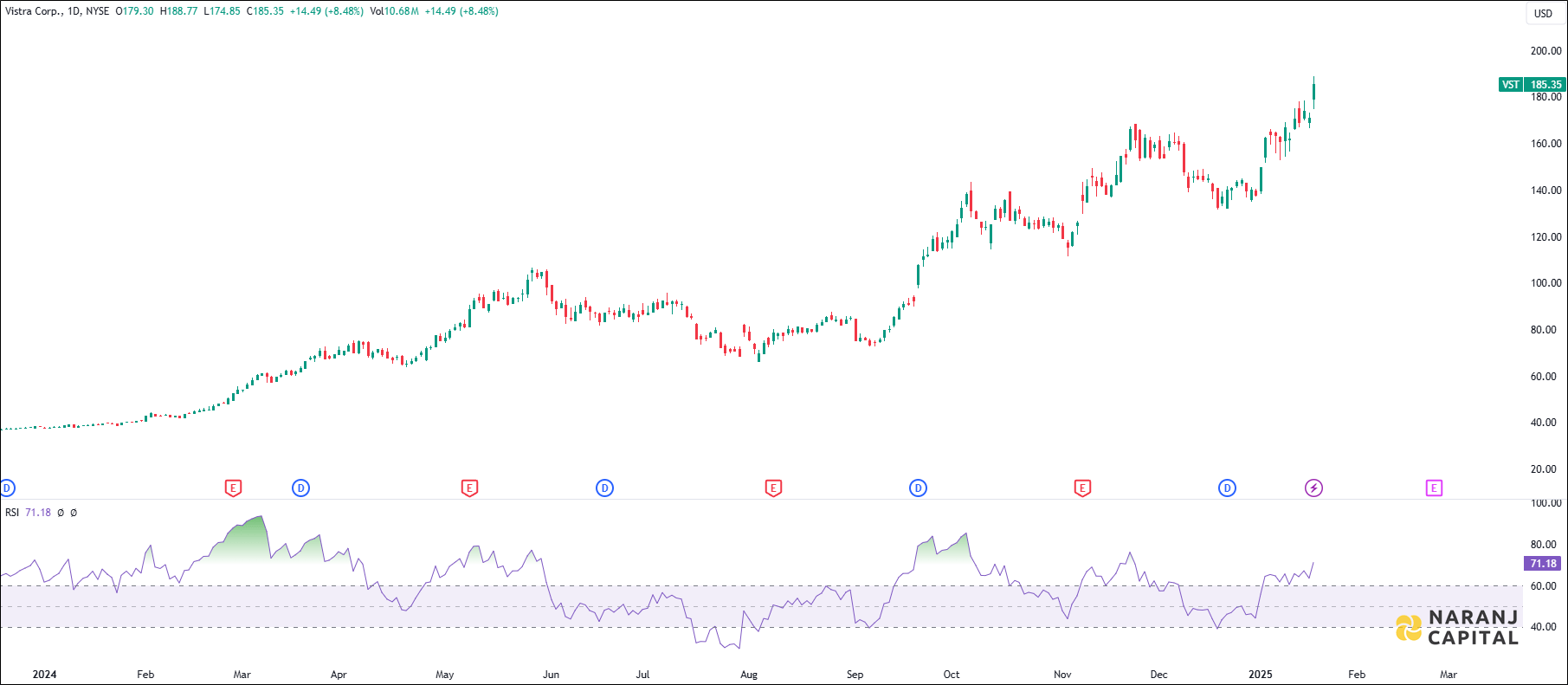Open the August 2024 earnings marker
1568x685 pixels.
click(773, 488)
